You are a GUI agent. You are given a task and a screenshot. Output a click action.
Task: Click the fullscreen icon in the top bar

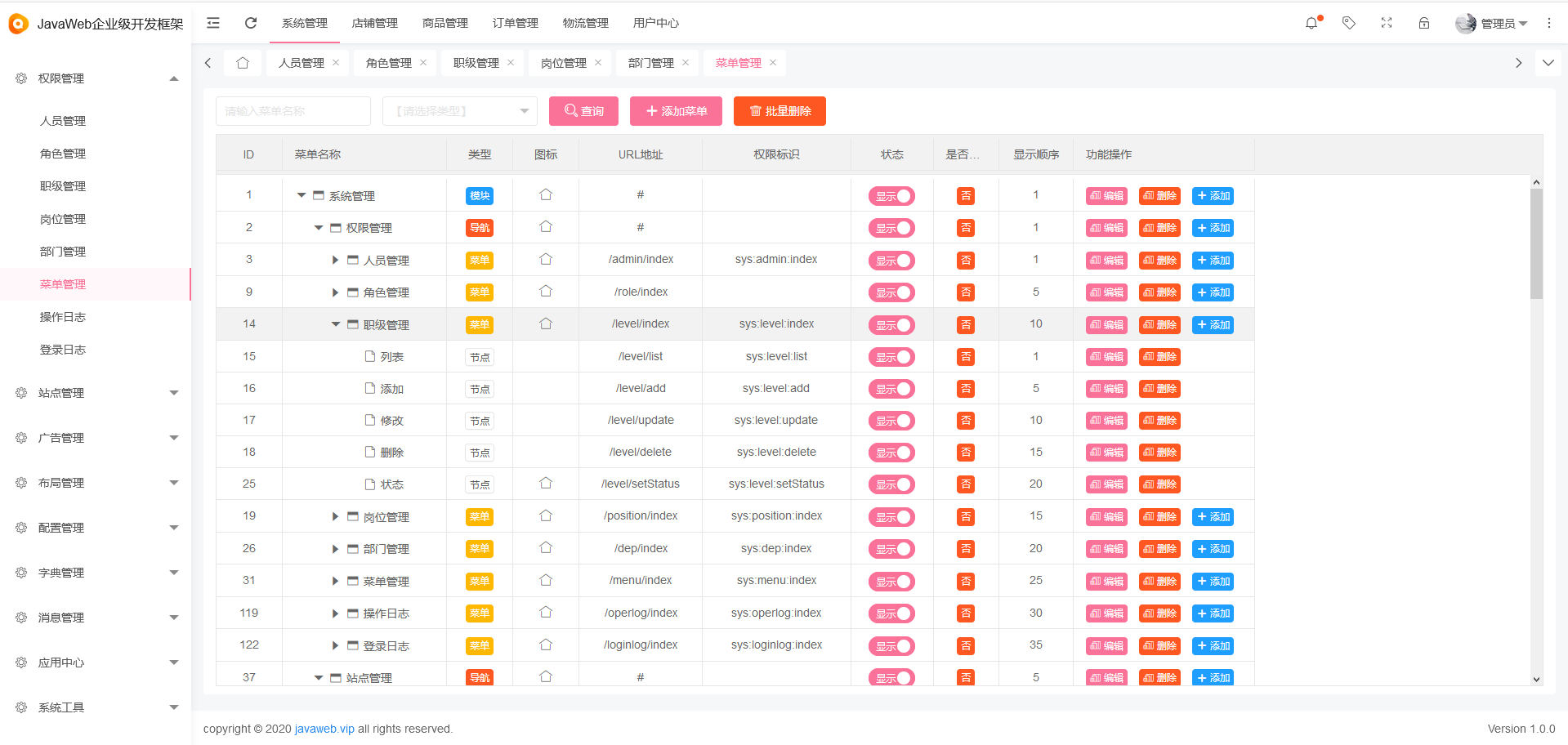(x=1386, y=23)
